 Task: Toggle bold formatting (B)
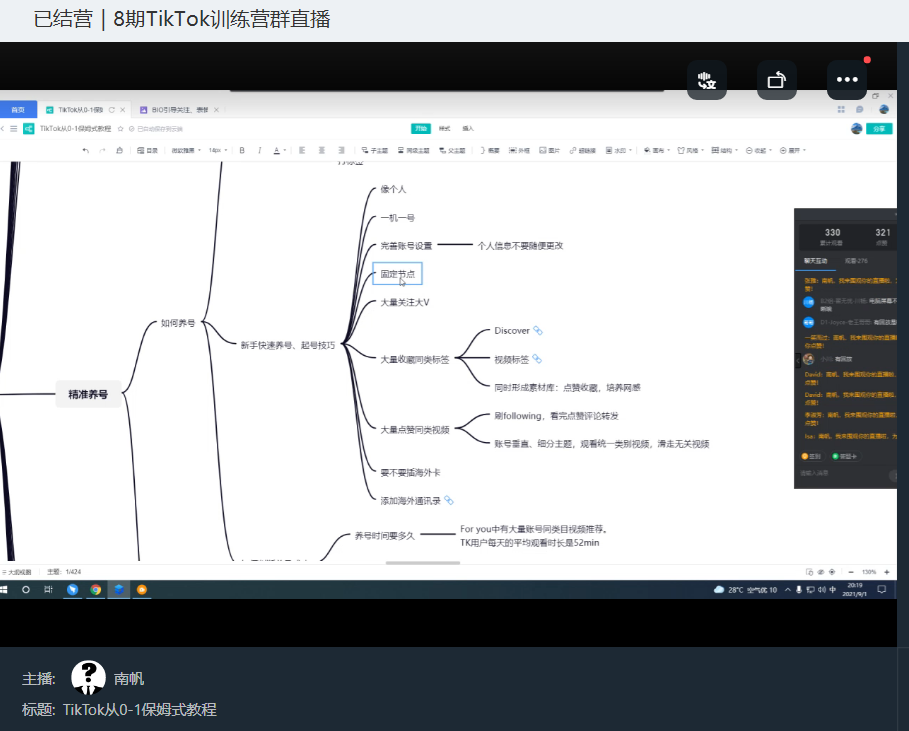pyautogui.click(x=242, y=150)
